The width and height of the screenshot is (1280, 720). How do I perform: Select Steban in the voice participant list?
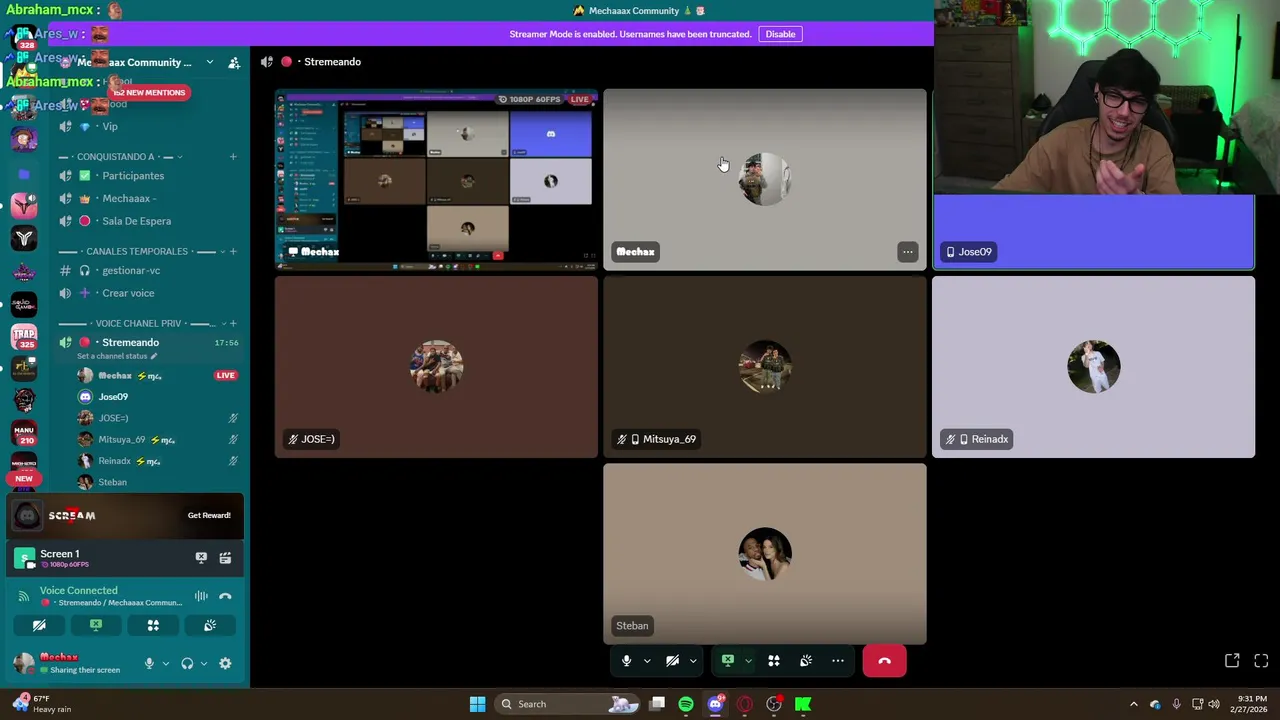click(x=158, y=482)
